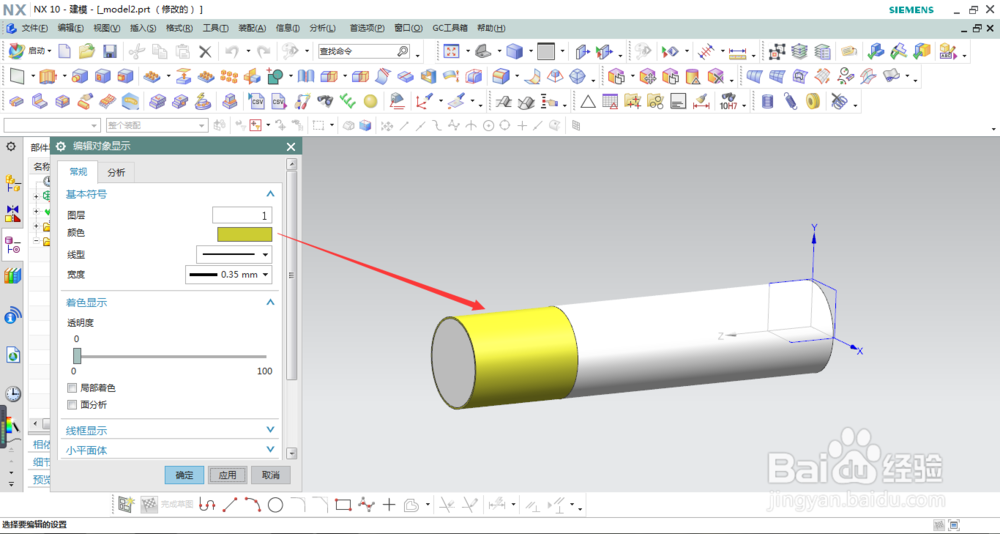Open the 编辑(E) menu
The height and width of the screenshot is (534, 1000).
(70, 28)
